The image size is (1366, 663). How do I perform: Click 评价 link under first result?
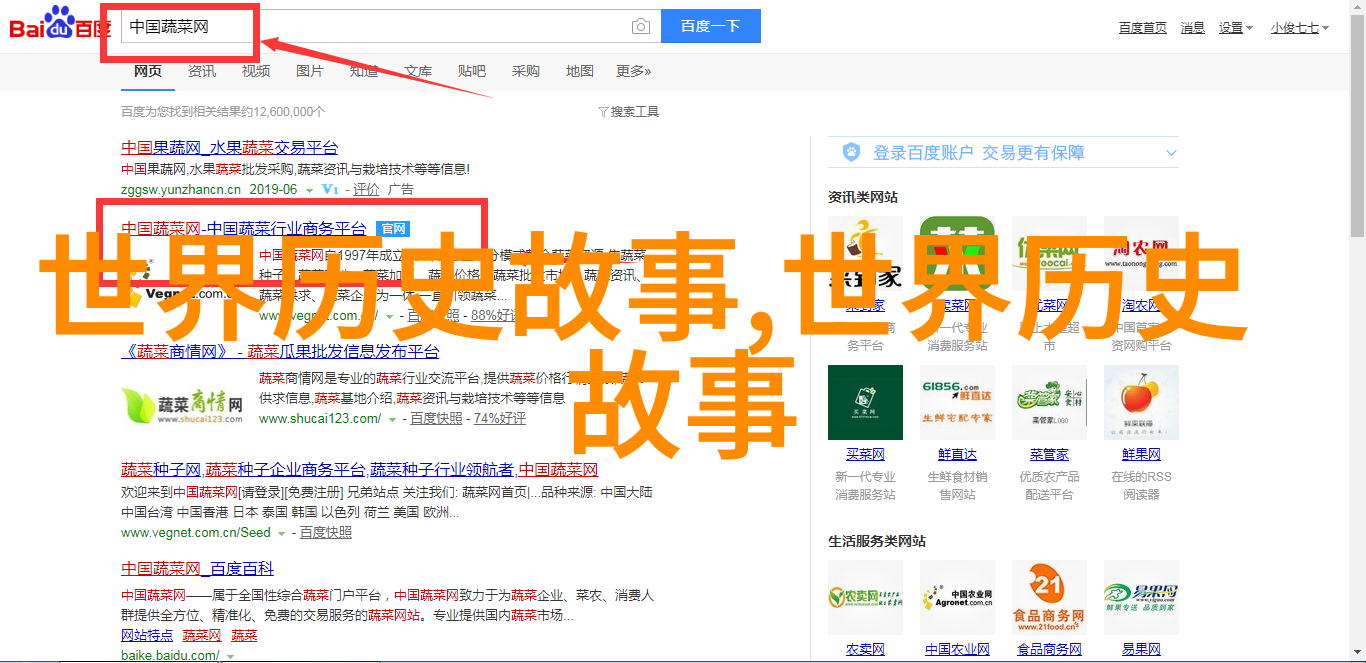pos(366,190)
